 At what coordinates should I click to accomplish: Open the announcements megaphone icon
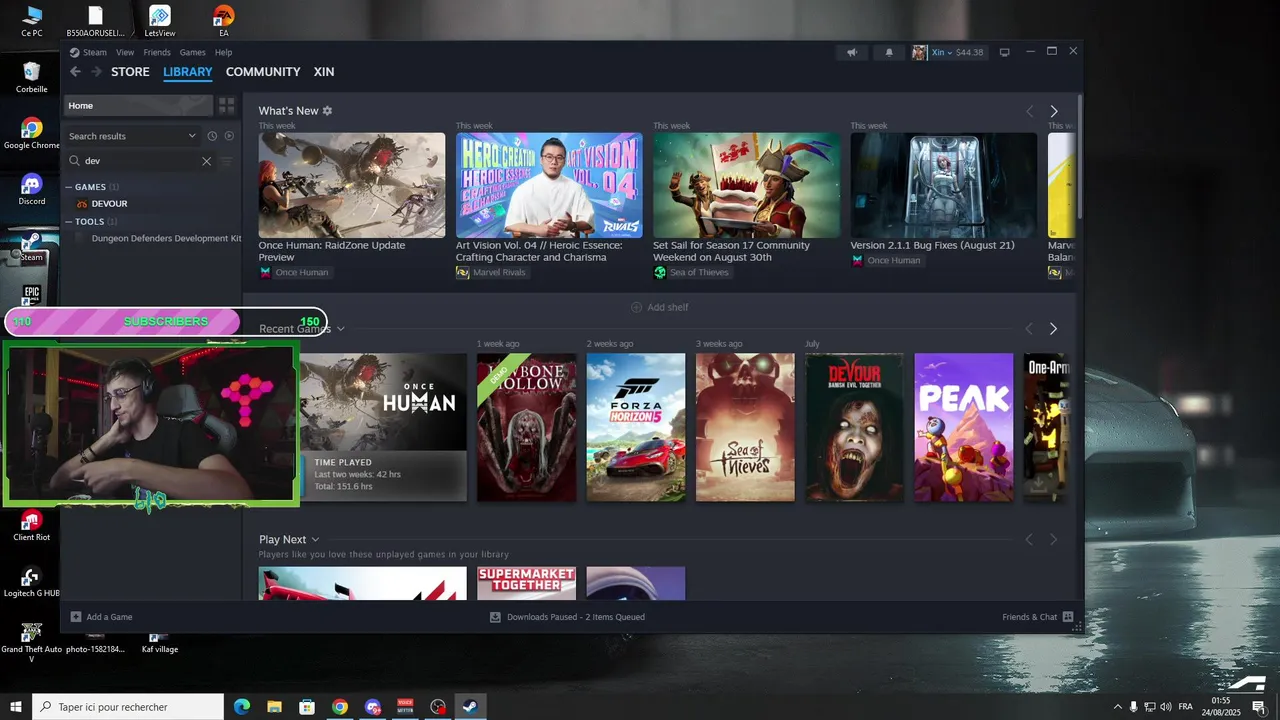tap(852, 52)
